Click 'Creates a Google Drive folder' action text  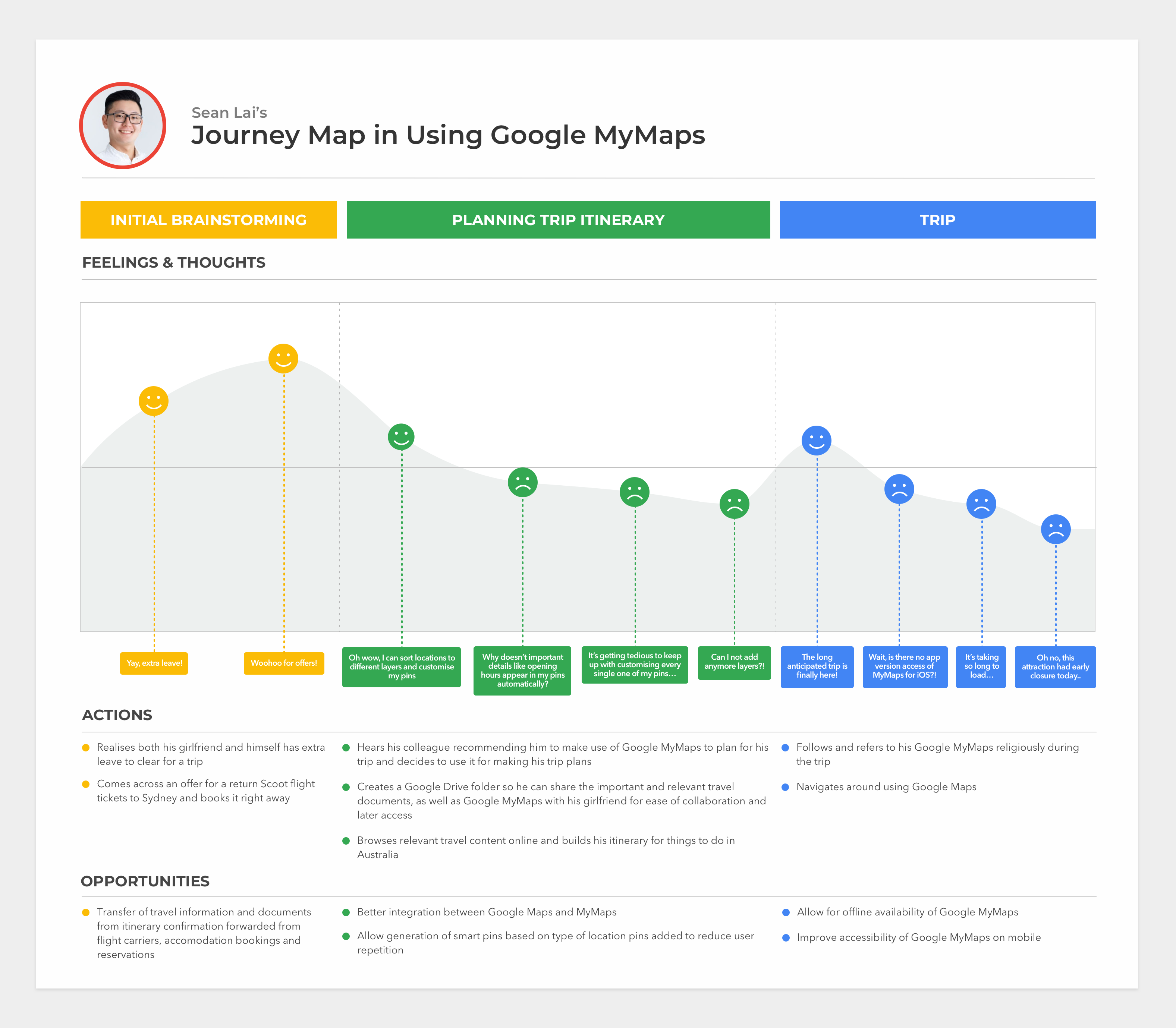561,801
